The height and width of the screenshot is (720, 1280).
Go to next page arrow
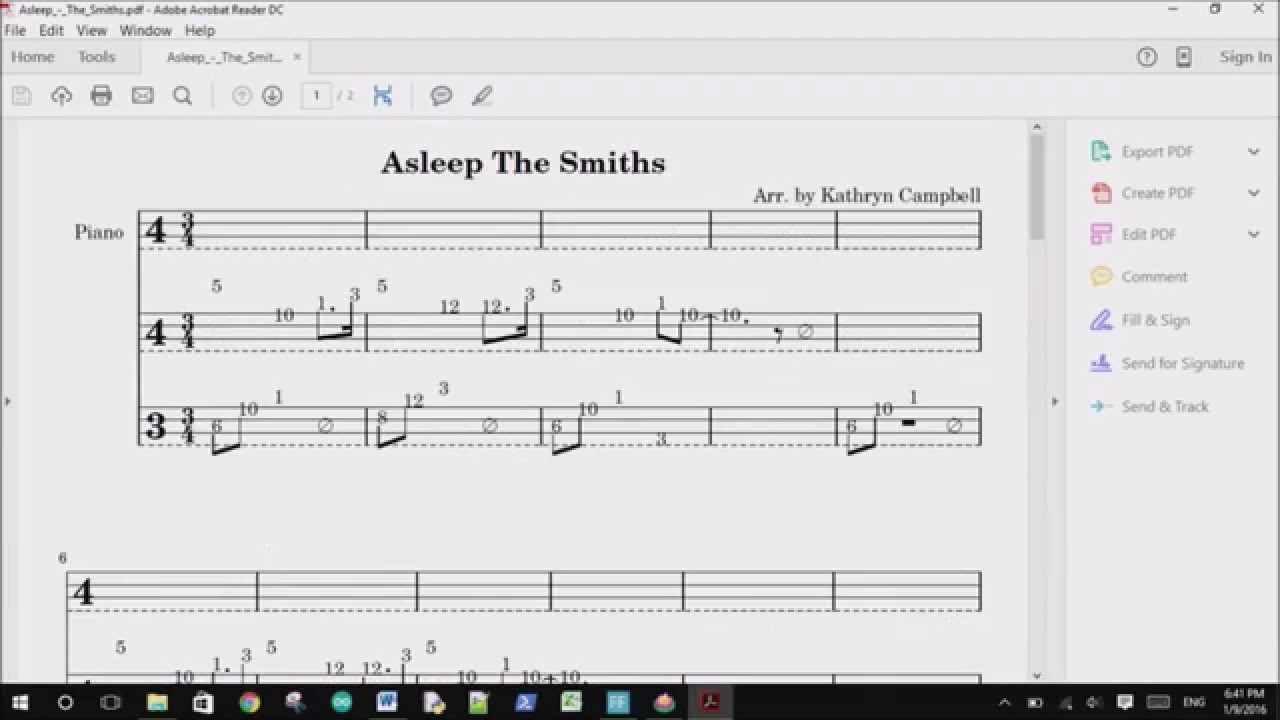272,96
